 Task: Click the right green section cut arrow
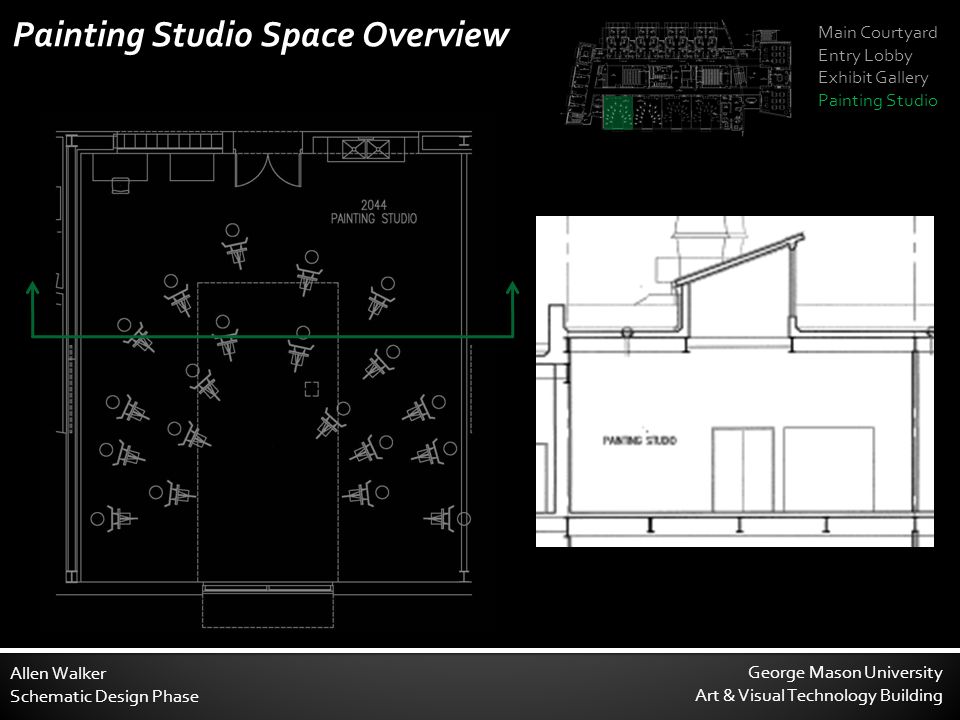tap(512, 309)
